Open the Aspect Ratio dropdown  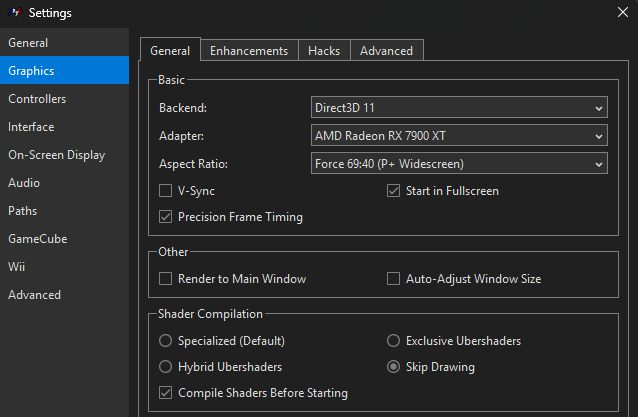(459, 163)
